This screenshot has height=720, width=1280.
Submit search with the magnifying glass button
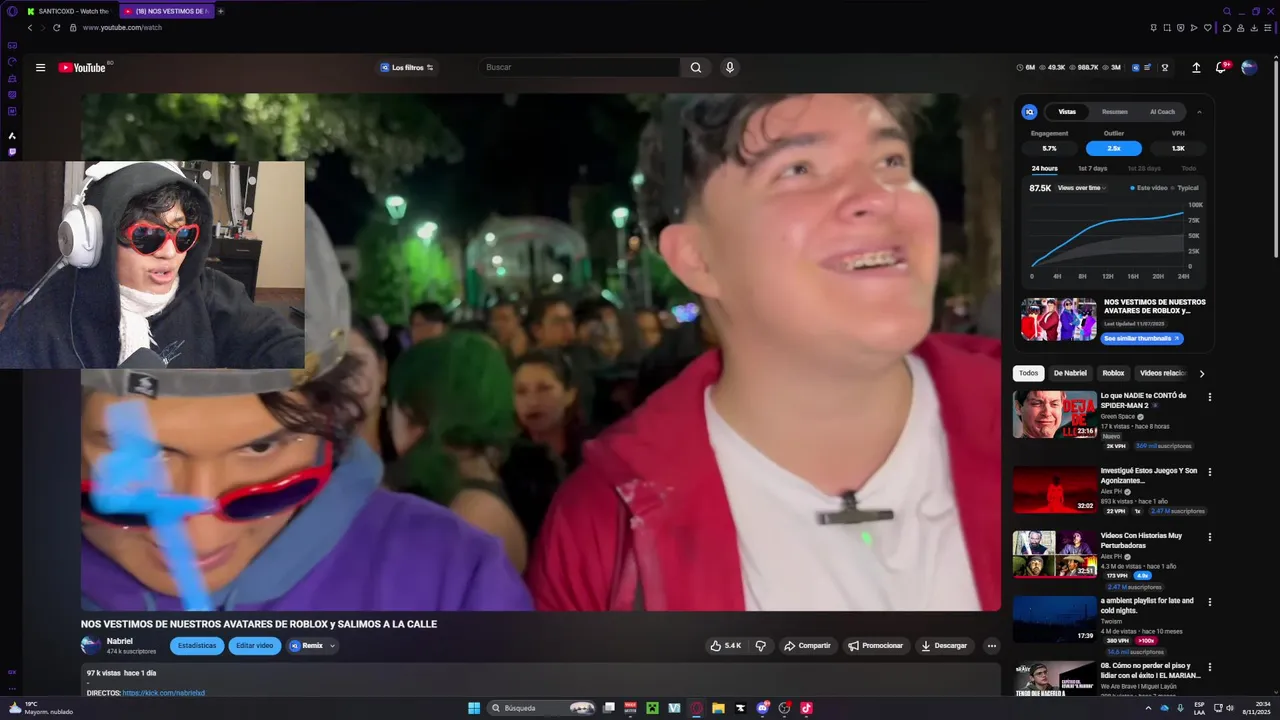pos(696,68)
